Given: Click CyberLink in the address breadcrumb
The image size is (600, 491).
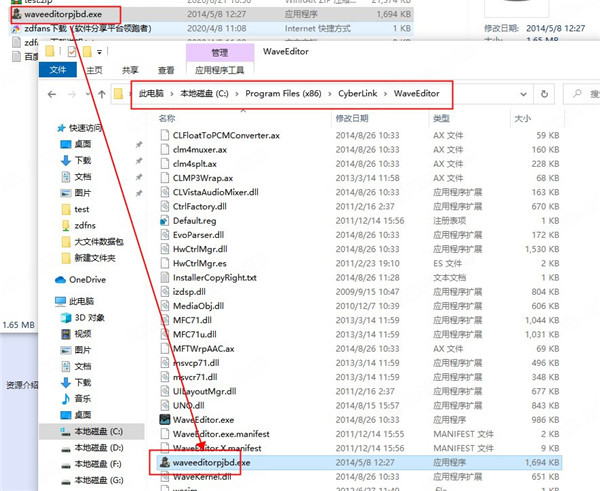Looking at the screenshot, I should [357, 93].
